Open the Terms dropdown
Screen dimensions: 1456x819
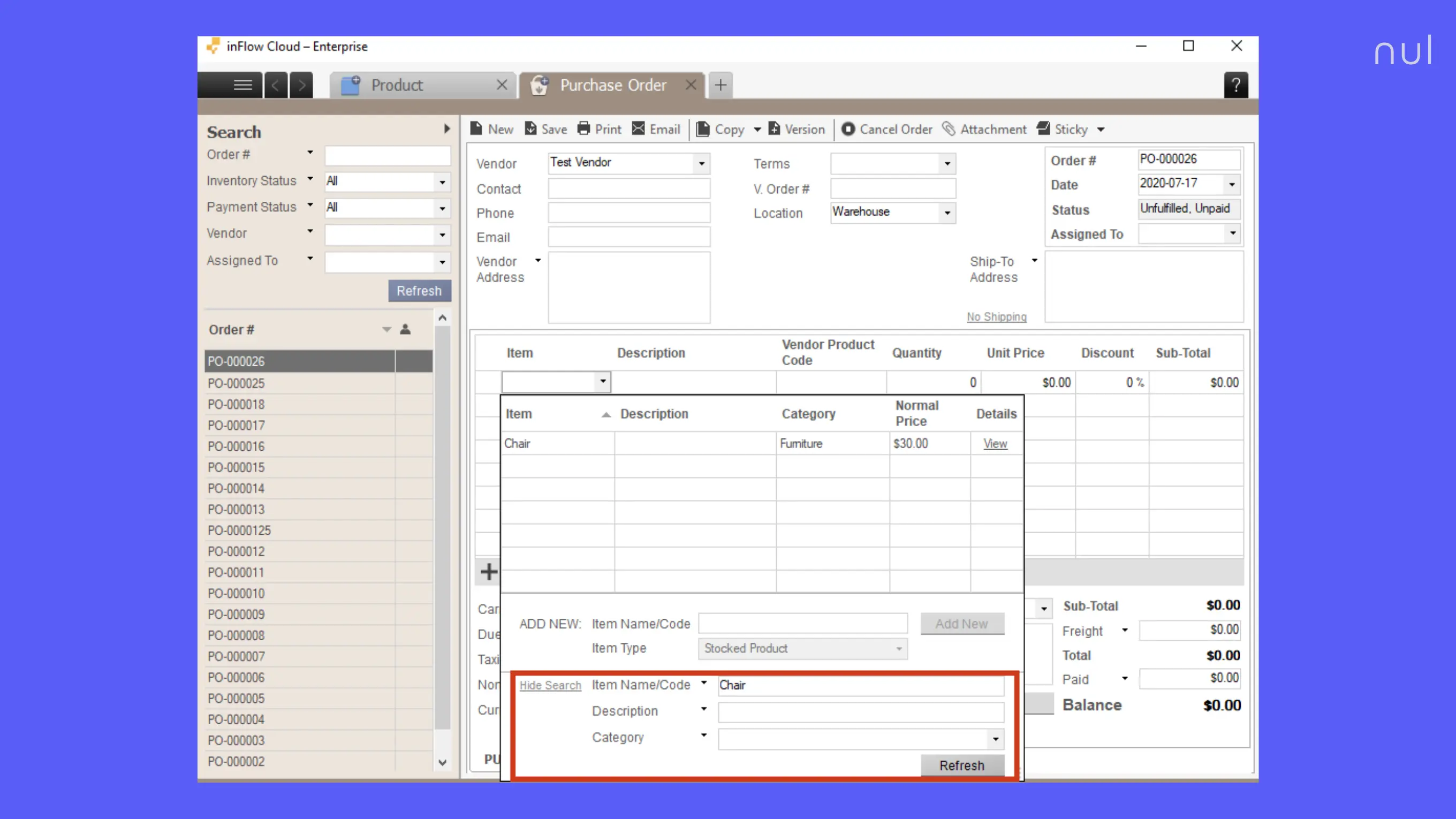[947, 164]
